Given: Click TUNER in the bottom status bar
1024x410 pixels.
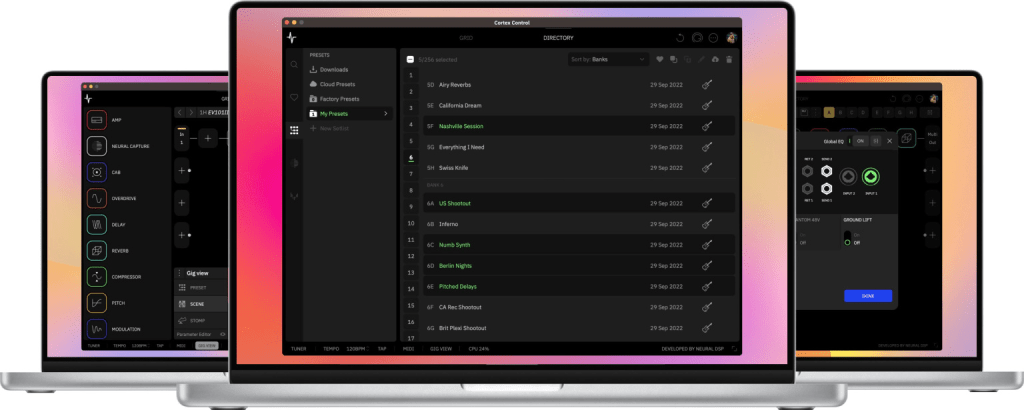Looking at the screenshot, I should pos(298,349).
